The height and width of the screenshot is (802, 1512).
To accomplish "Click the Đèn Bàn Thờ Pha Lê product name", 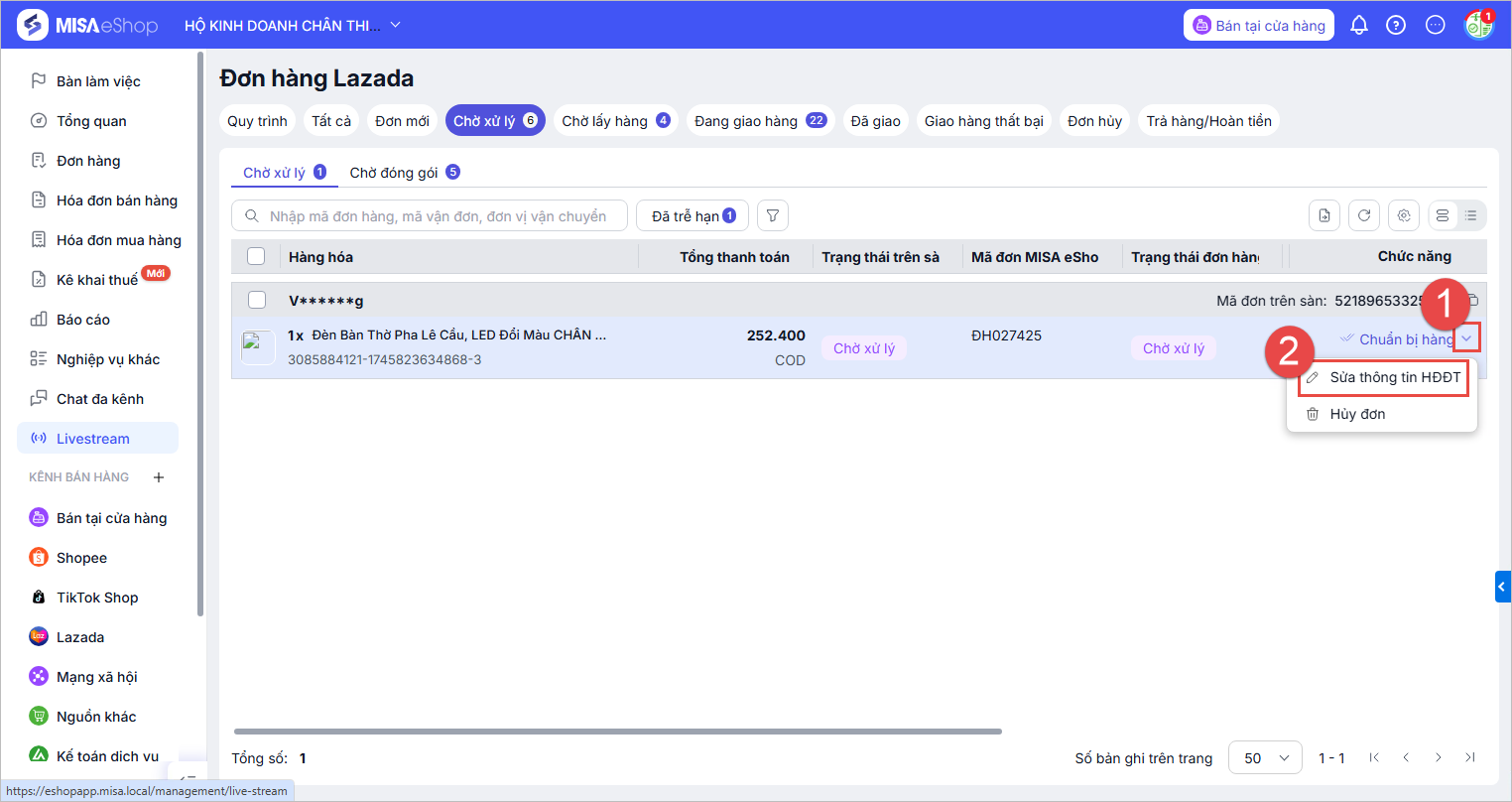I will coord(458,334).
